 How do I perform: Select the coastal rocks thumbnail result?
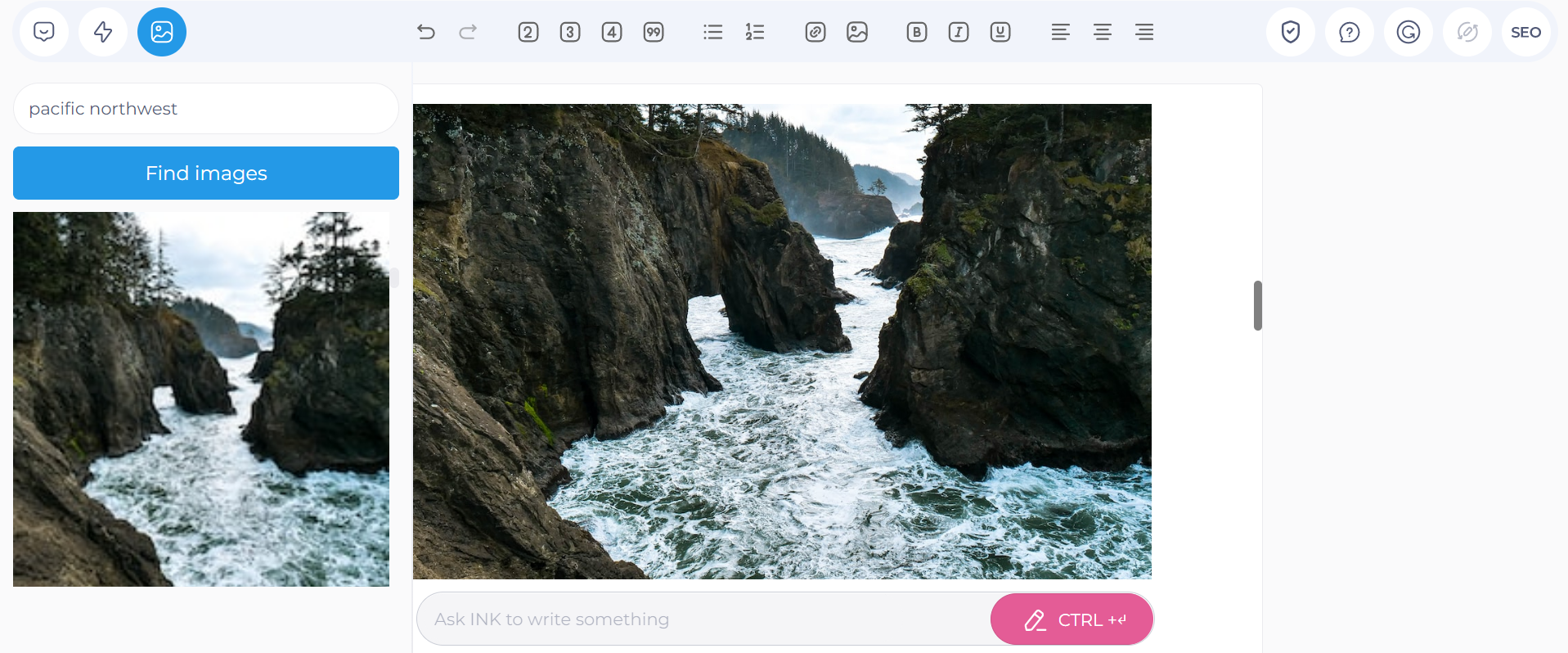(x=201, y=399)
